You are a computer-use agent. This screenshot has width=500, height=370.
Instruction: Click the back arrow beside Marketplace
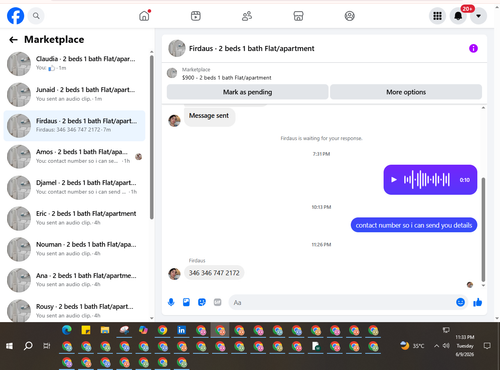[x=13, y=40]
